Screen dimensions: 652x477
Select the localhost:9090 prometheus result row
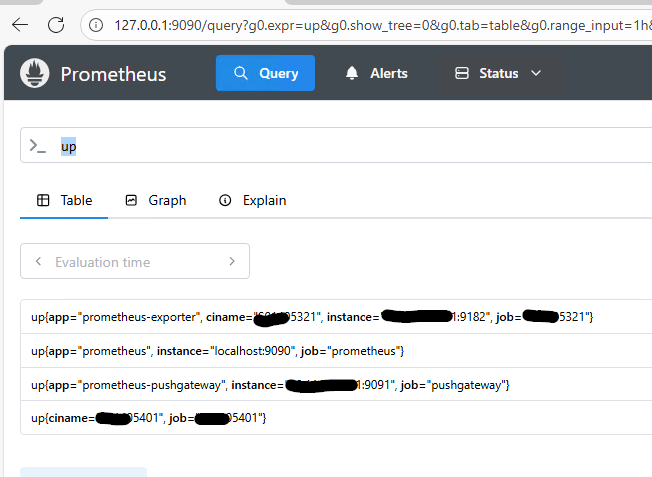(x=336, y=351)
